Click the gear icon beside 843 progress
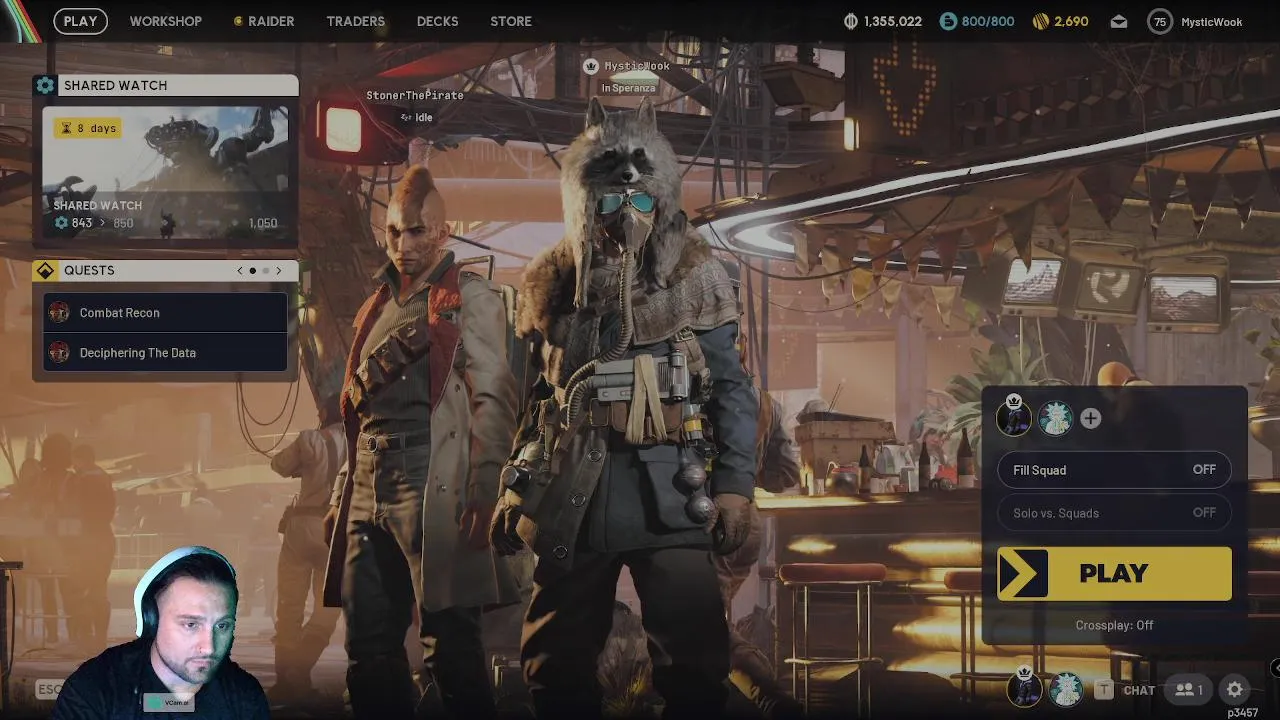Image resolution: width=1280 pixels, height=720 pixels. tap(61, 223)
